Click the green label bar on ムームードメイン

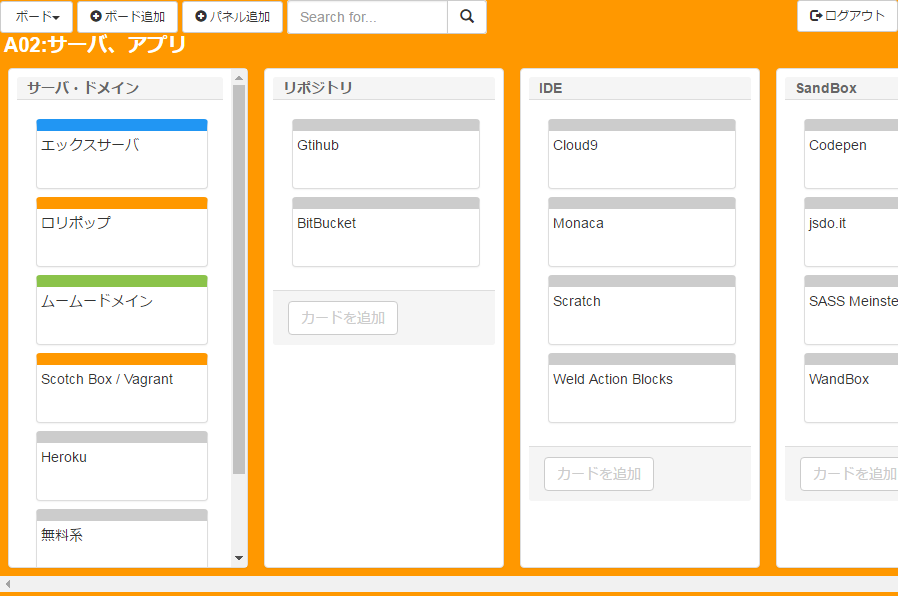click(122, 281)
